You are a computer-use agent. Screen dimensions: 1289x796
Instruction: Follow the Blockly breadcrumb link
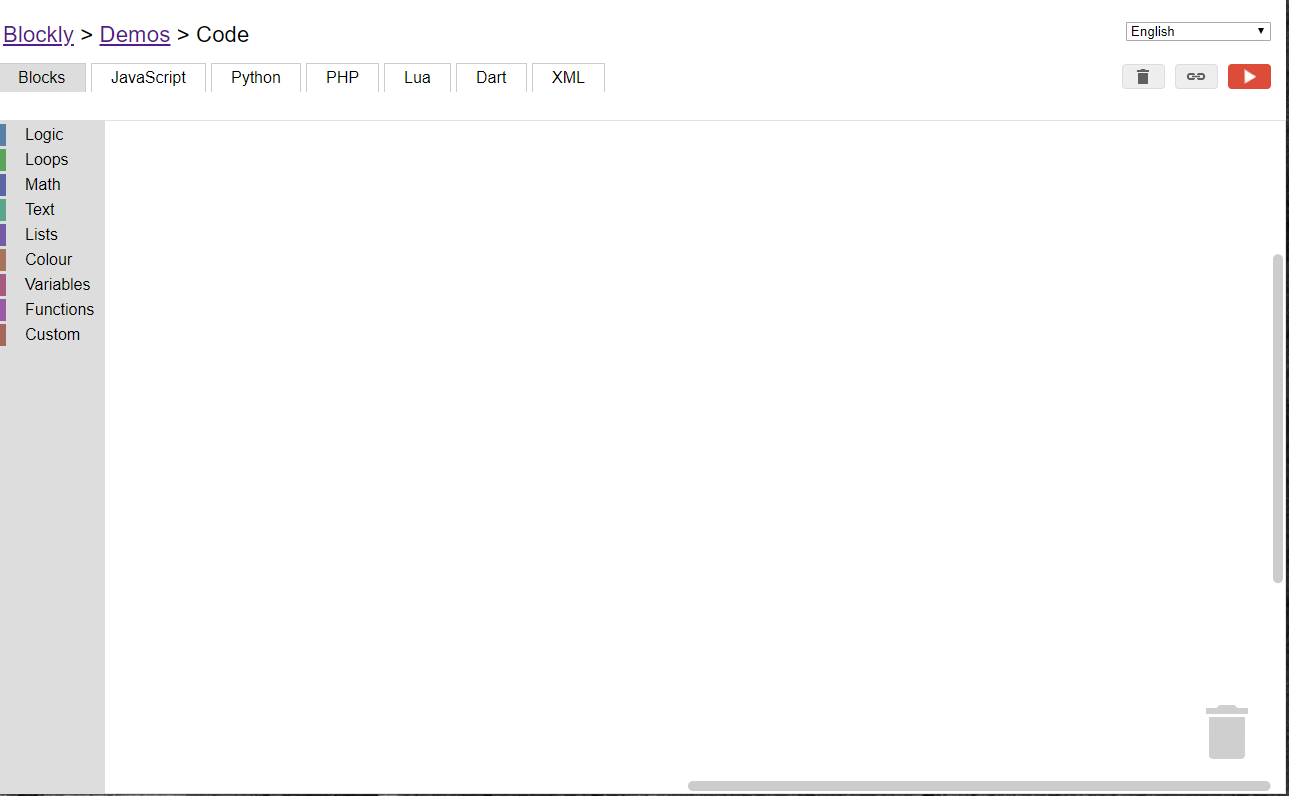38,33
